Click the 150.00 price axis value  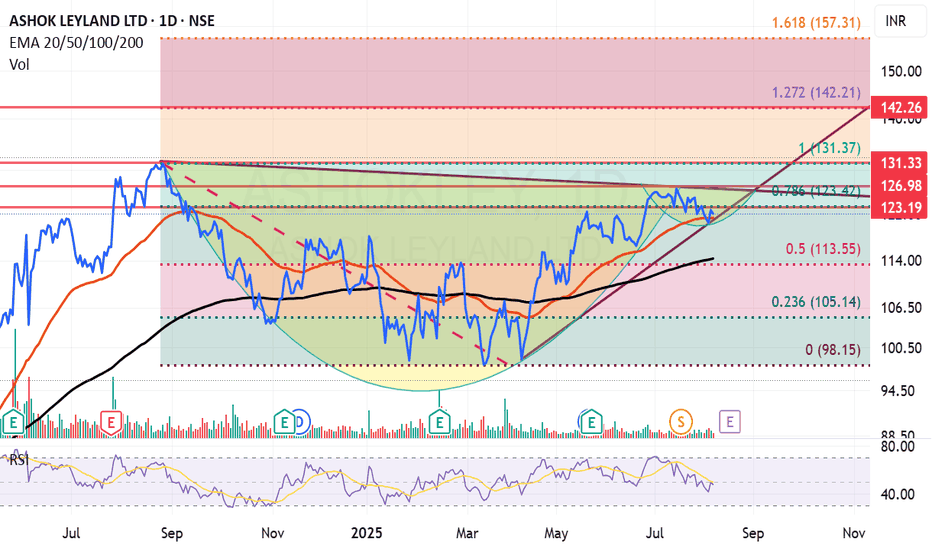(901, 72)
